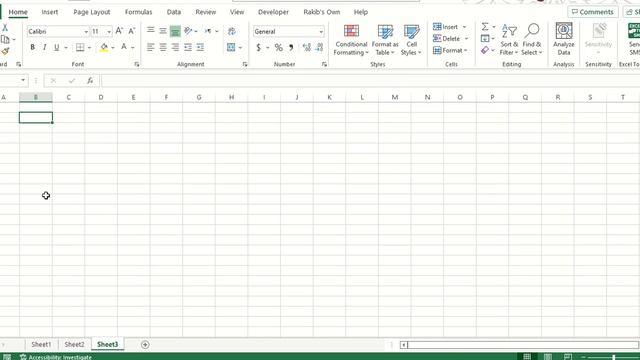Open the Format cells menu
Image resolution: width=640 pixels, height=360 pixels.
point(450,51)
